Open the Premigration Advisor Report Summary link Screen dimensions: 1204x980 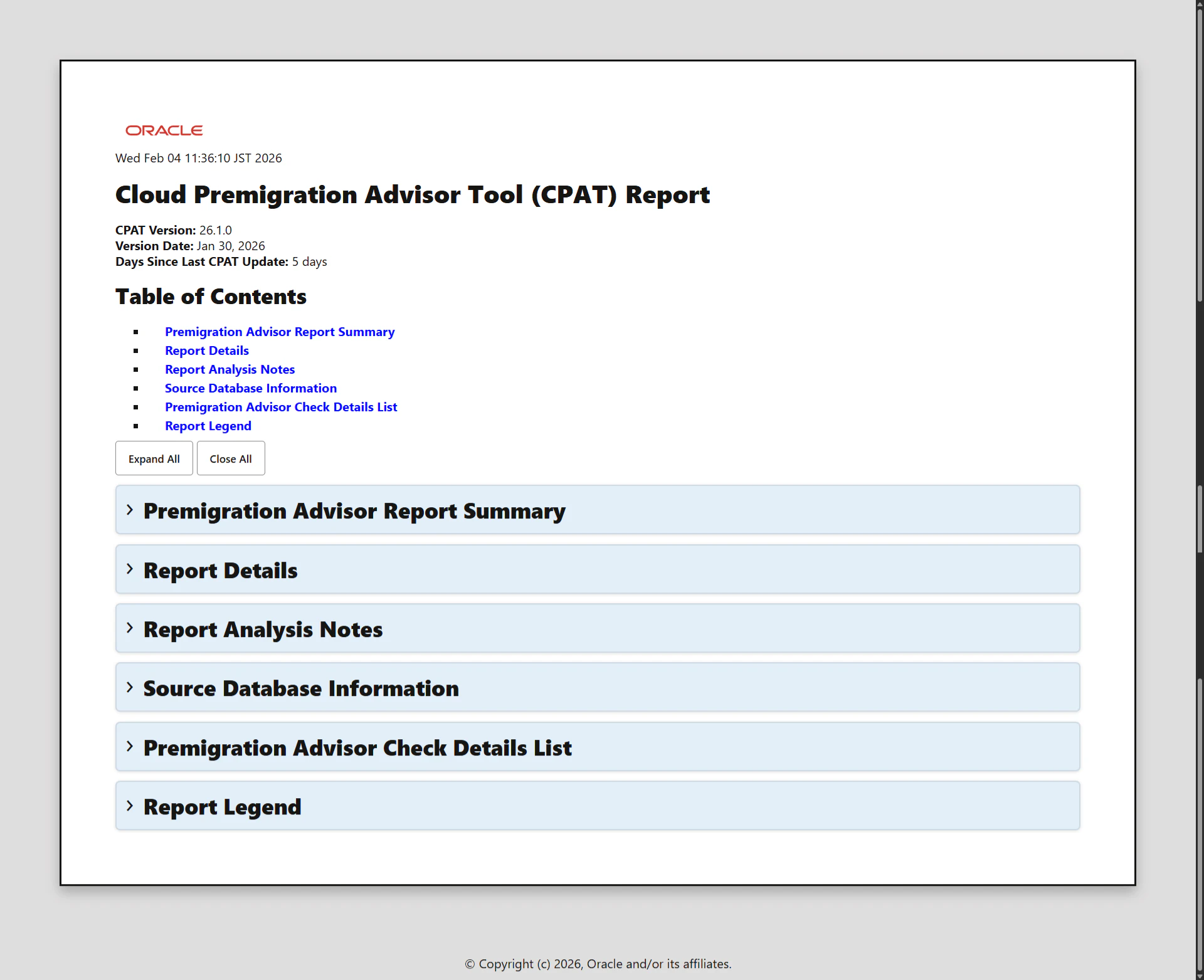point(280,332)
